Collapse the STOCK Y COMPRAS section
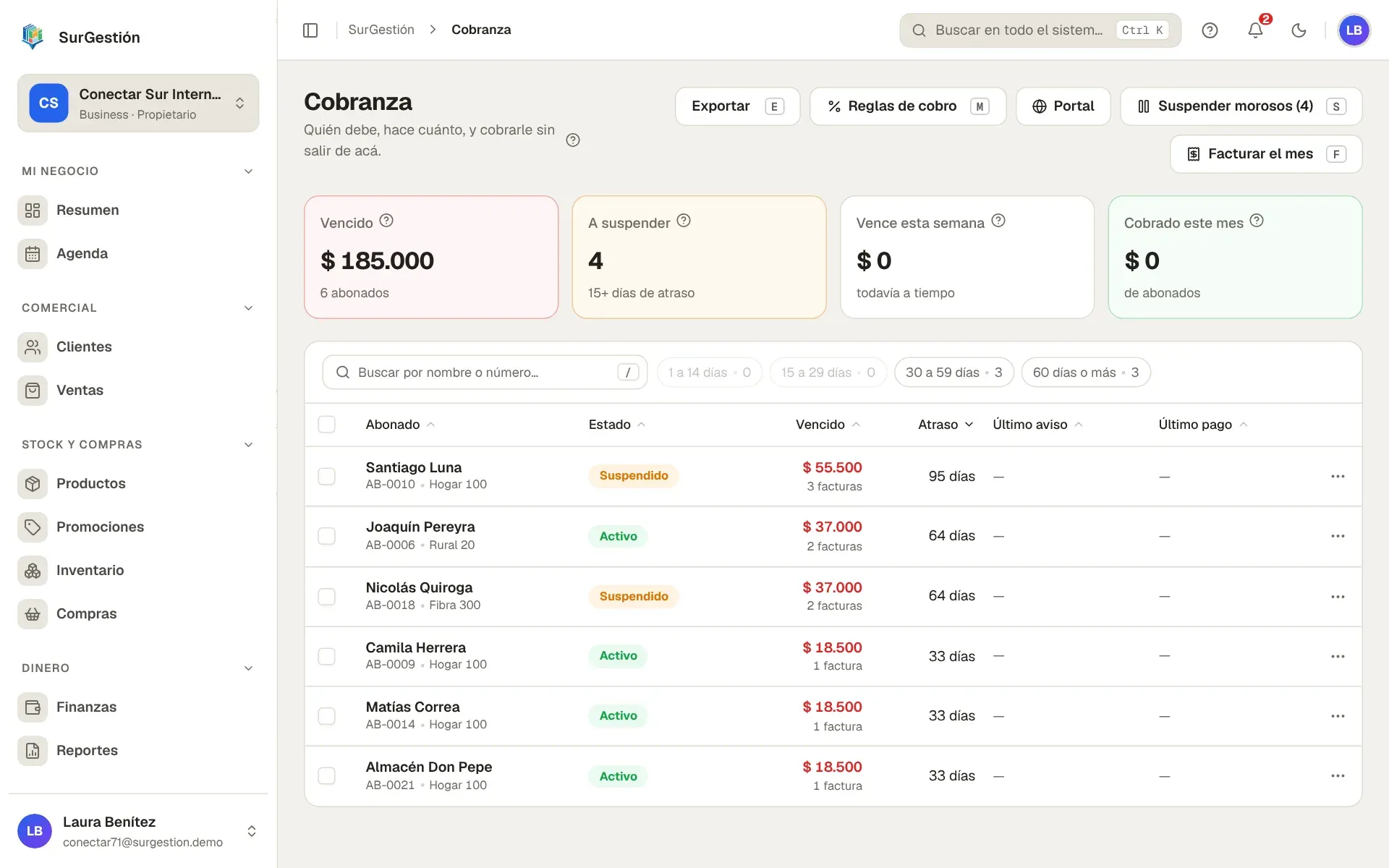This screenshot has width=1389, height=868. 248,445
